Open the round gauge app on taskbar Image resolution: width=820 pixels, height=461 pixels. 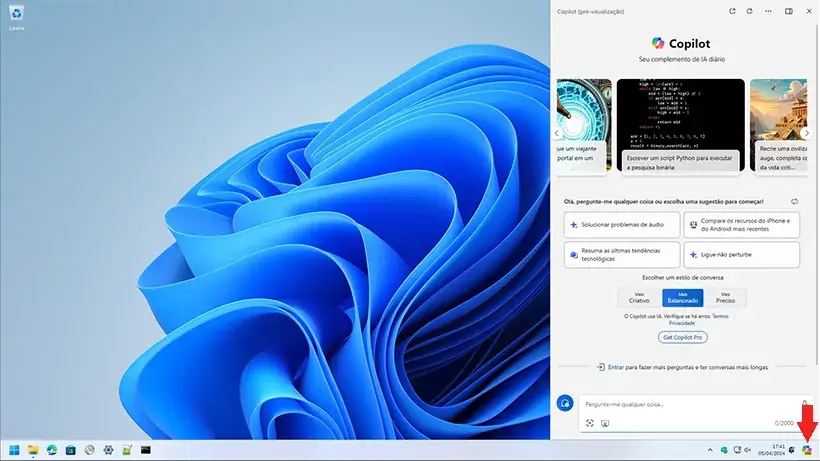(x=89, y=450)
